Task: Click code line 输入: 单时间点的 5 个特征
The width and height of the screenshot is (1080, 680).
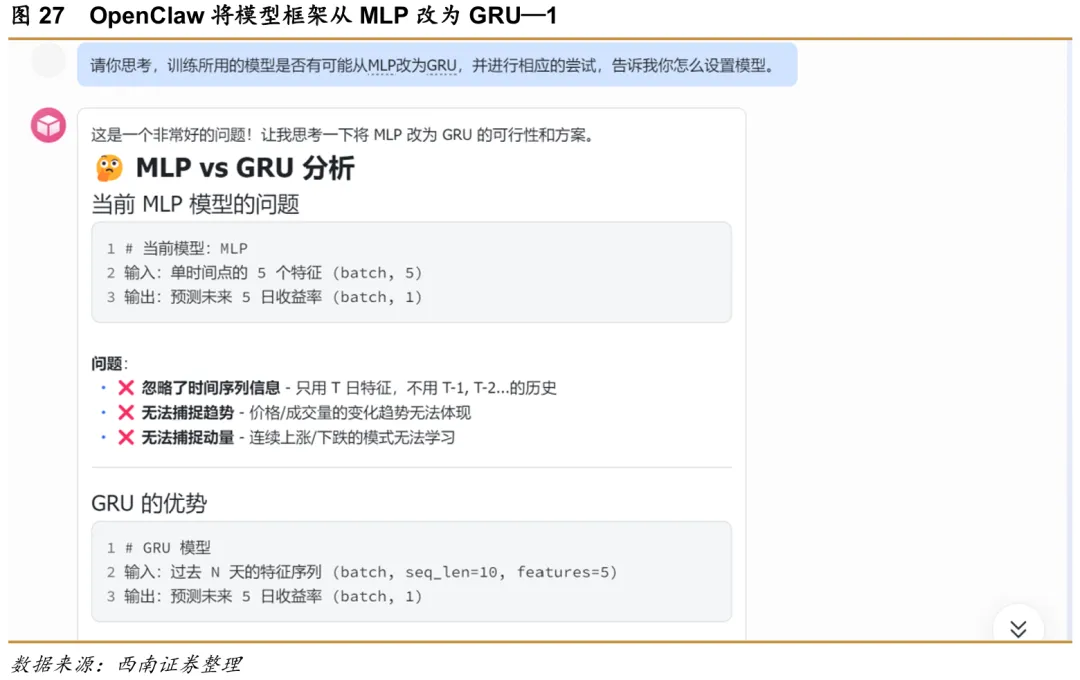Action: coord(273,273)
